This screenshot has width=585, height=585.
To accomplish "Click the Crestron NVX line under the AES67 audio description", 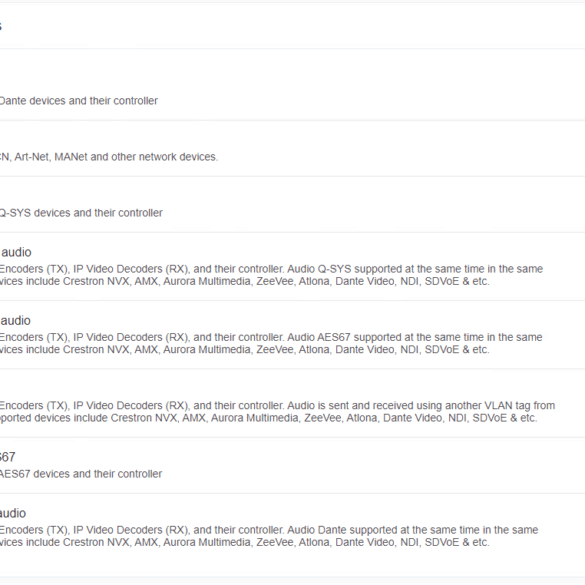I will [x=244, y=350].
